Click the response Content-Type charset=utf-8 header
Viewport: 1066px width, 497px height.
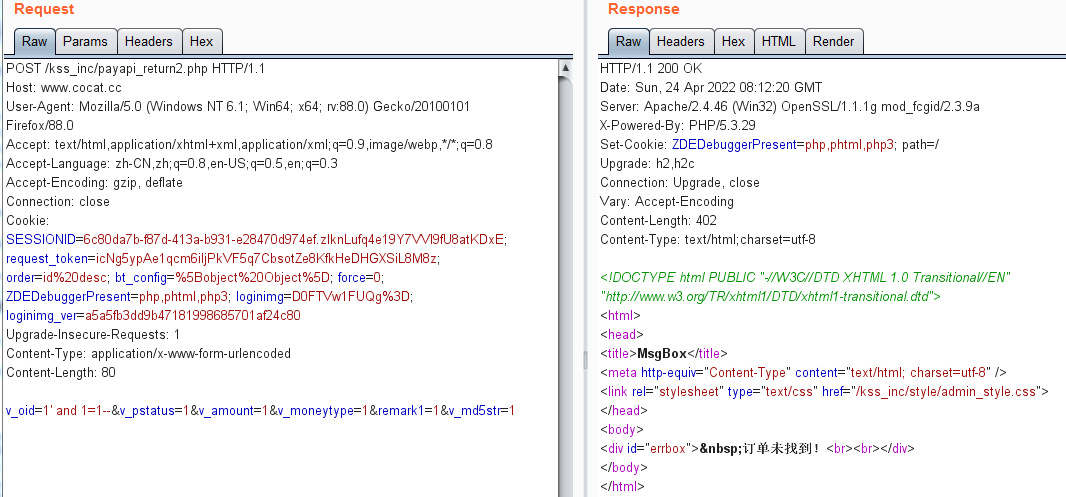(x=708, y=240)
